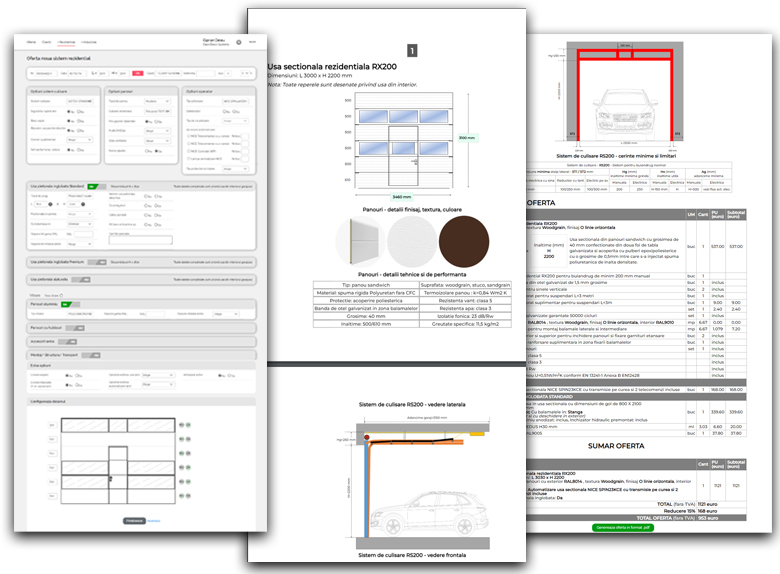Open the first dropdown under Extra optiuni

click(158, 375)
